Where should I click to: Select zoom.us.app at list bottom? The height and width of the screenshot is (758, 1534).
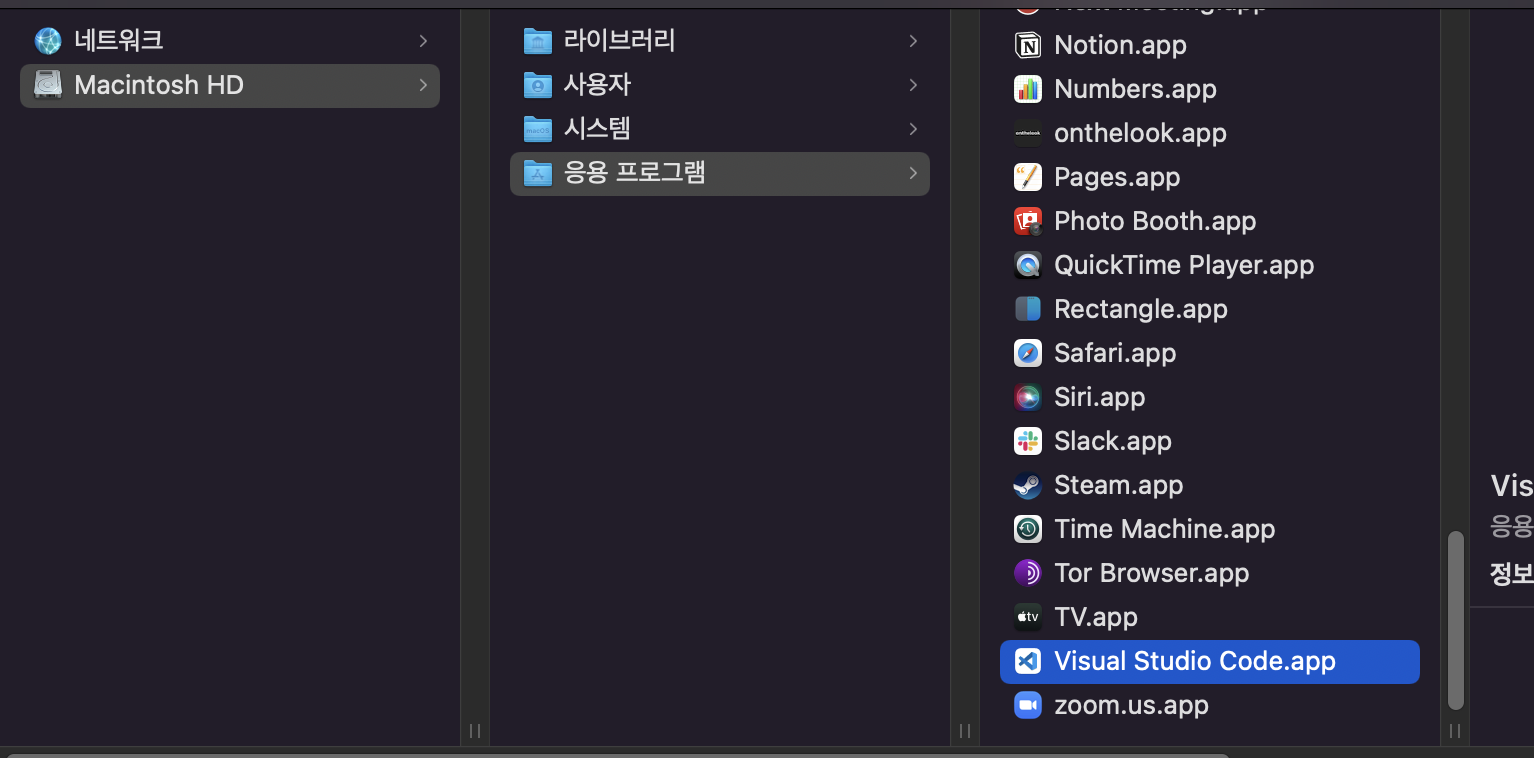click(x=1131, y=705)
